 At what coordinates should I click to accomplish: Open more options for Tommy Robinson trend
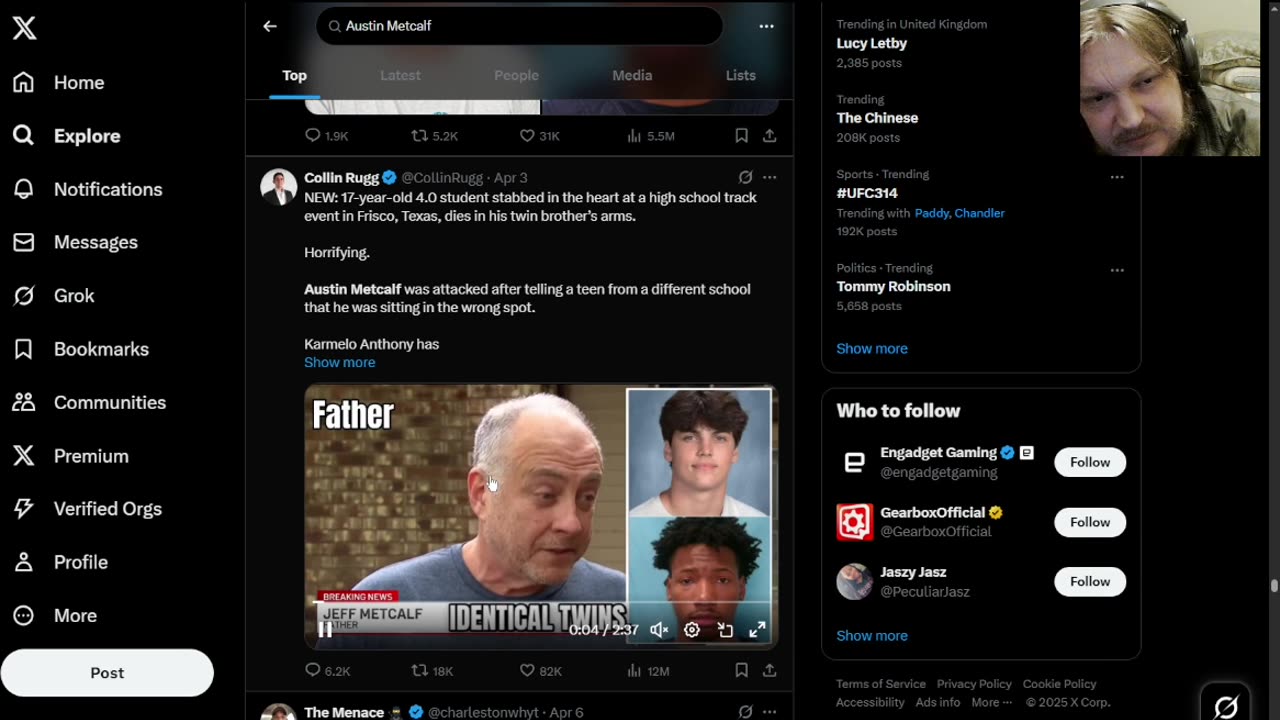[x=1117, y=270]
